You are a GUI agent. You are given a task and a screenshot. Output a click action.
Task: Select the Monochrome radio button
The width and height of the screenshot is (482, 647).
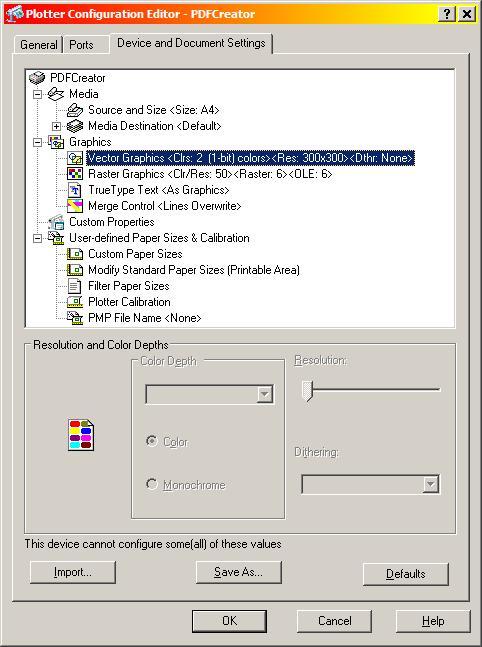(x=152, y=484)
